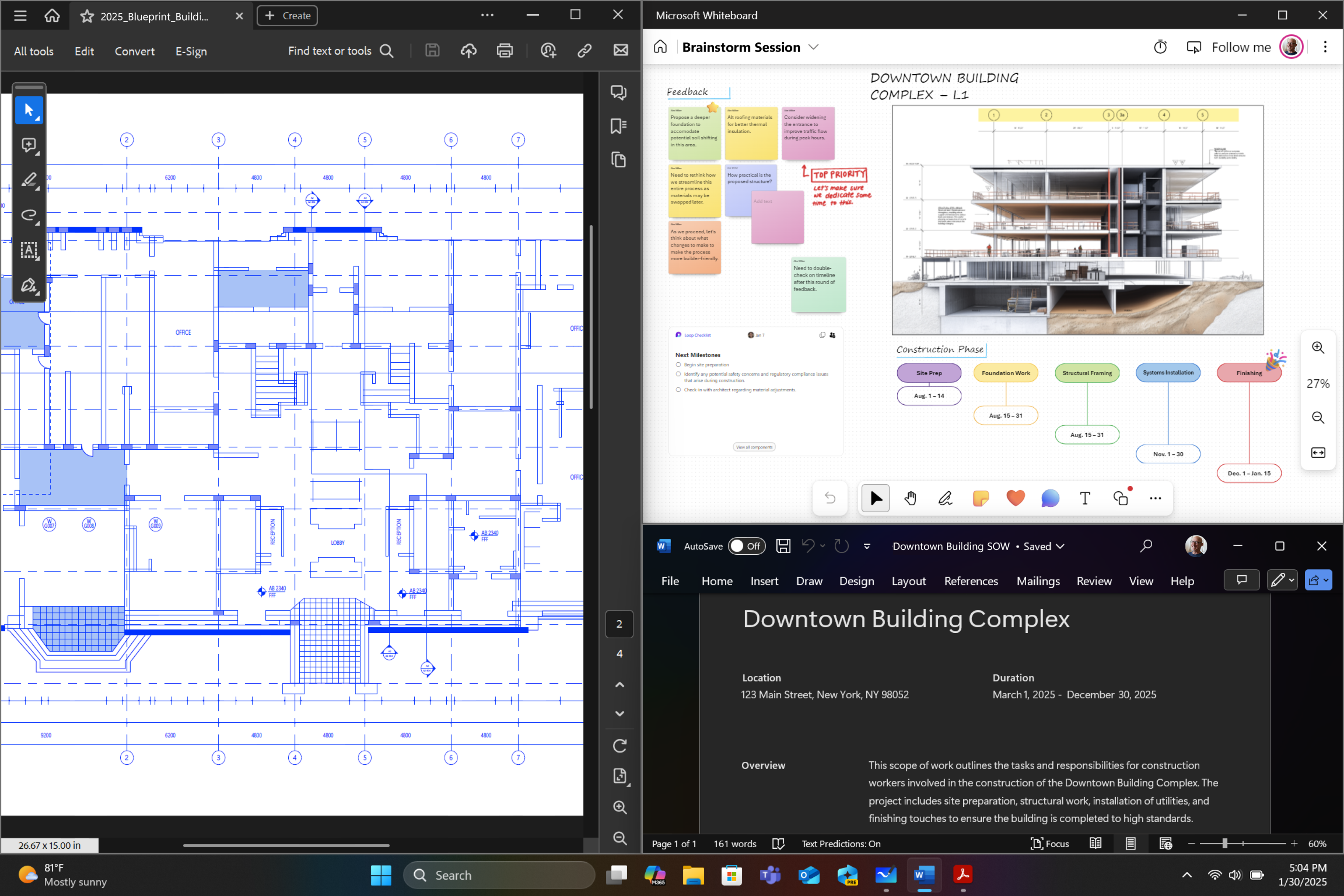The width and height of the screenshot is (1344, 896).
Task: Click the View all components button
Action: (x=754, y=447)
